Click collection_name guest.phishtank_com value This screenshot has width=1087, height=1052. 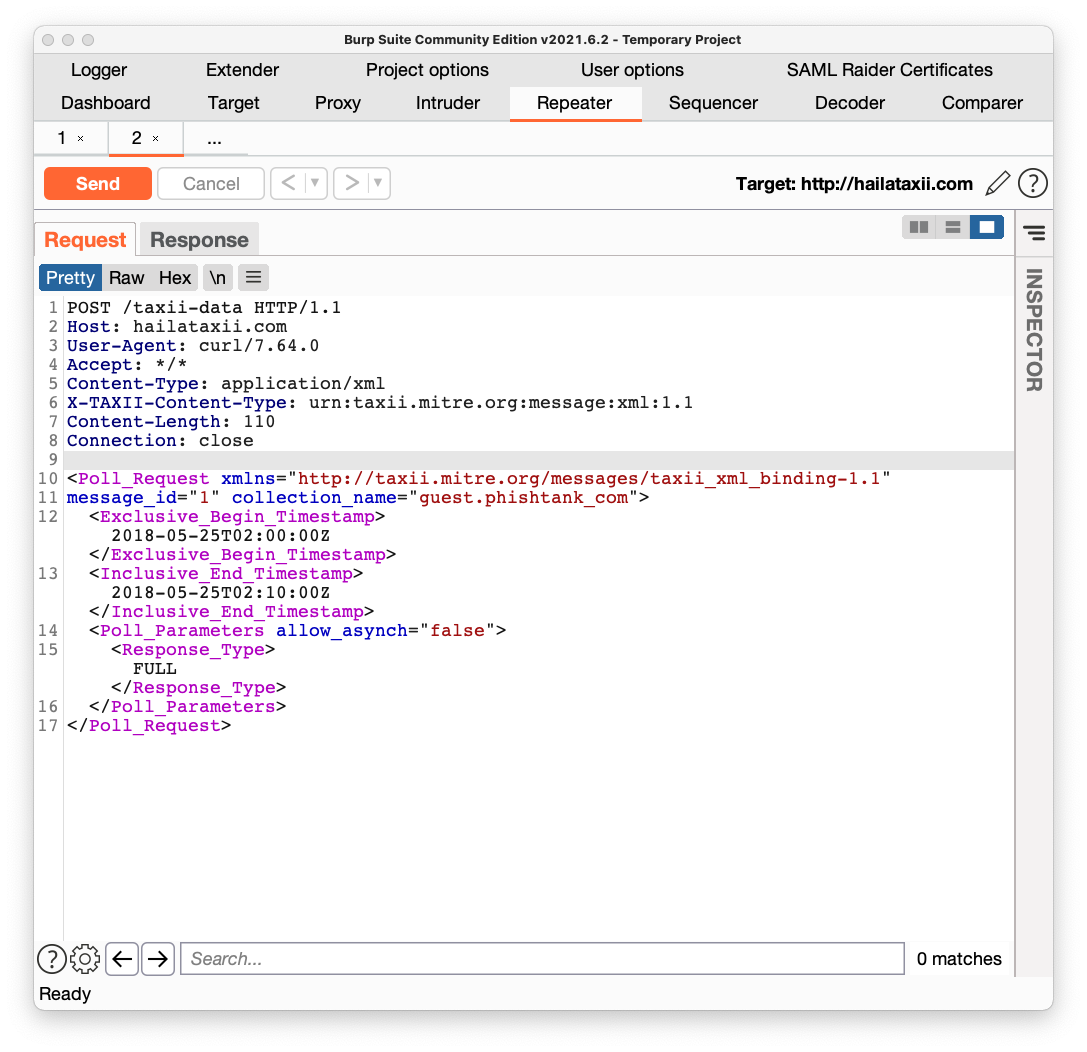[x=523, y=498]
